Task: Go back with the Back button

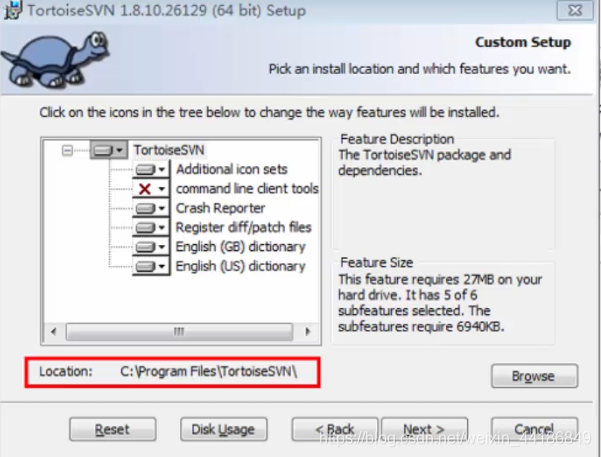Action: pos(335,429)
